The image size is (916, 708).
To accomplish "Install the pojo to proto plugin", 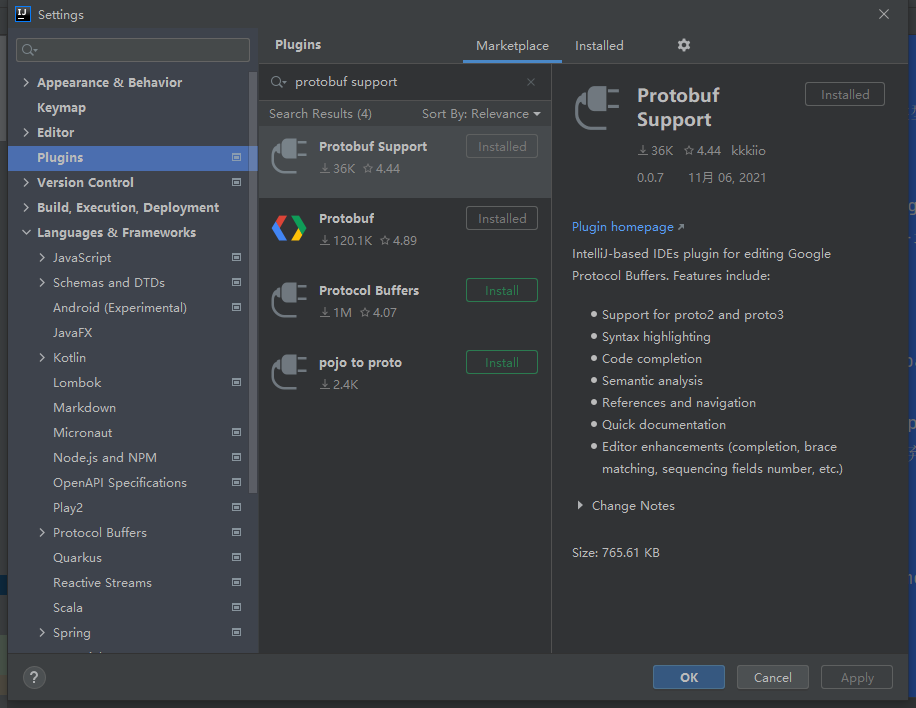I will [501, 362].
